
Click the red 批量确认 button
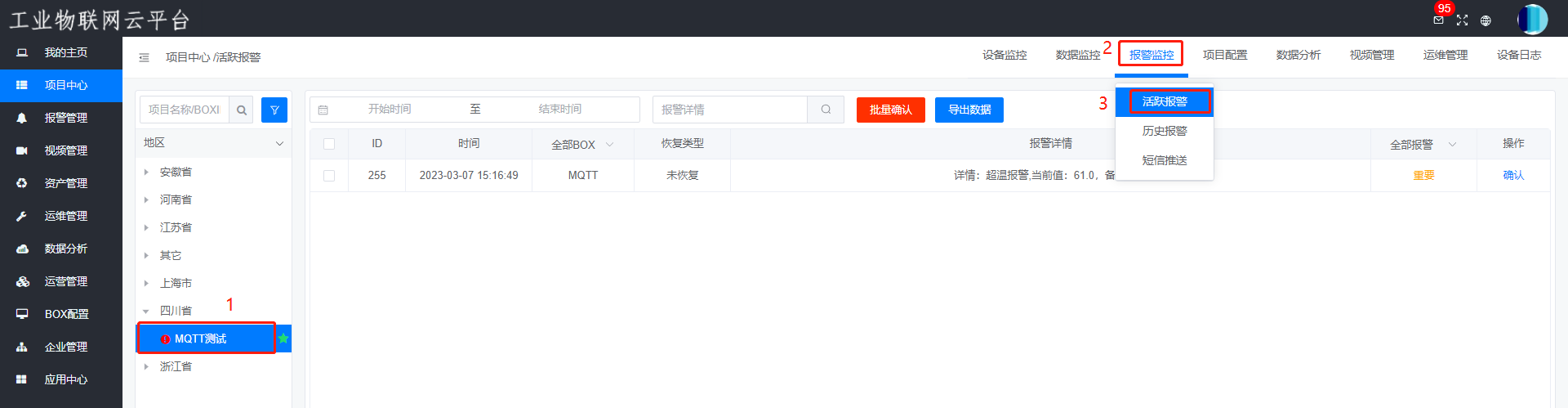coord(890,110)
